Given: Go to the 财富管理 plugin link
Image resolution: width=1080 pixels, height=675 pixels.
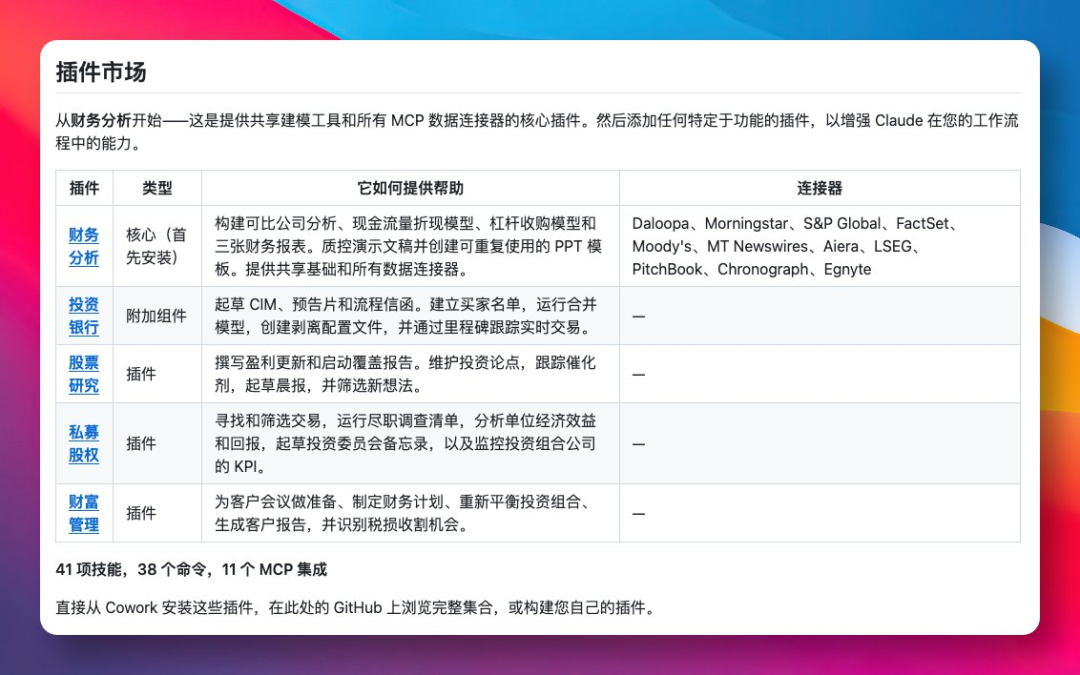Looking at the screenshot, I should click(83, 513).
